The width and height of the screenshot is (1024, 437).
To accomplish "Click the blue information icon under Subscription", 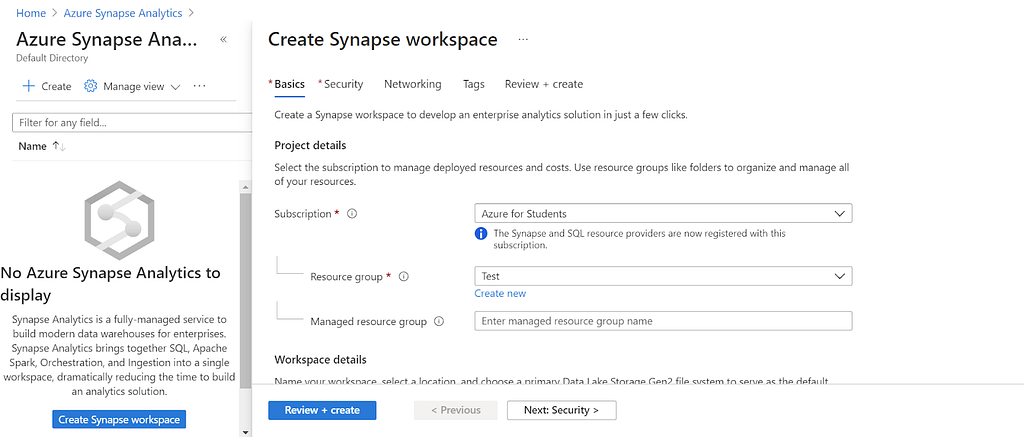I will [481, 233].
